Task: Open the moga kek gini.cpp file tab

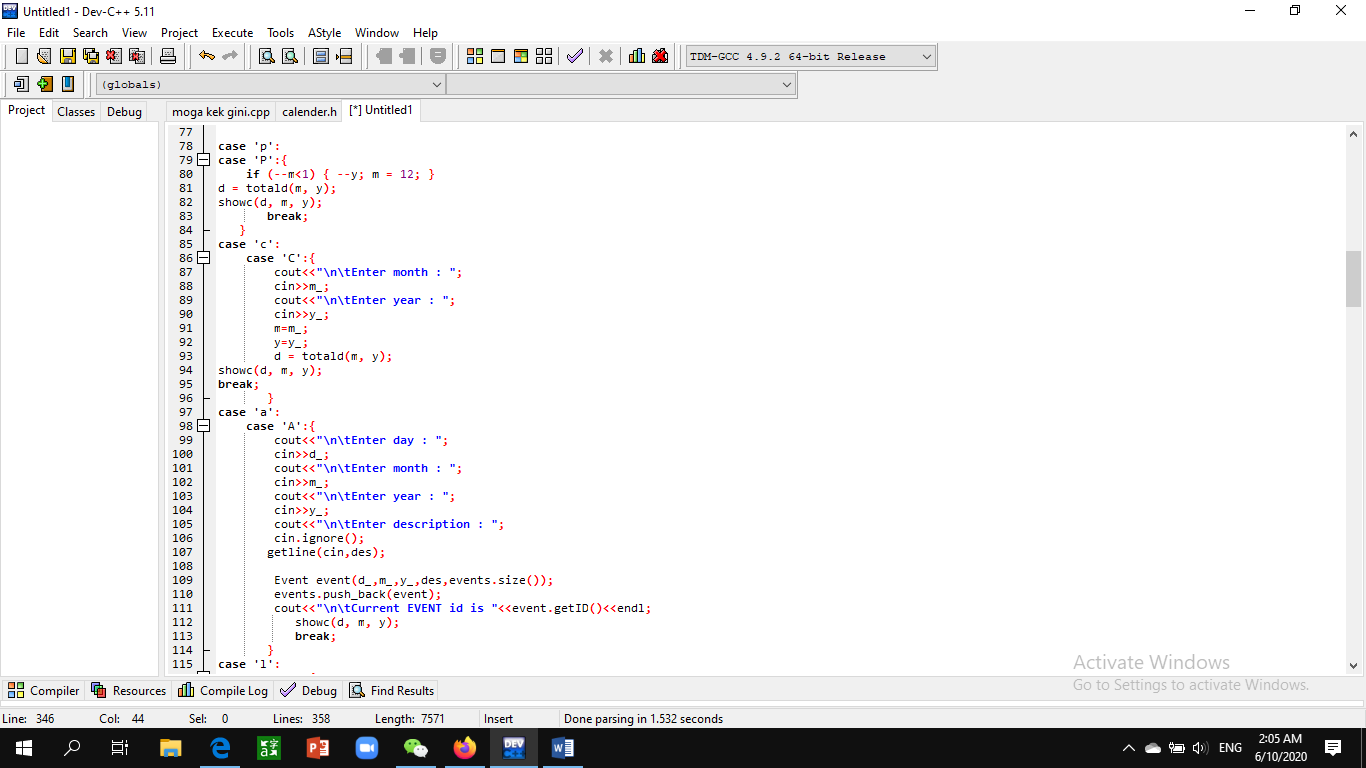Action: pos(221,112)
